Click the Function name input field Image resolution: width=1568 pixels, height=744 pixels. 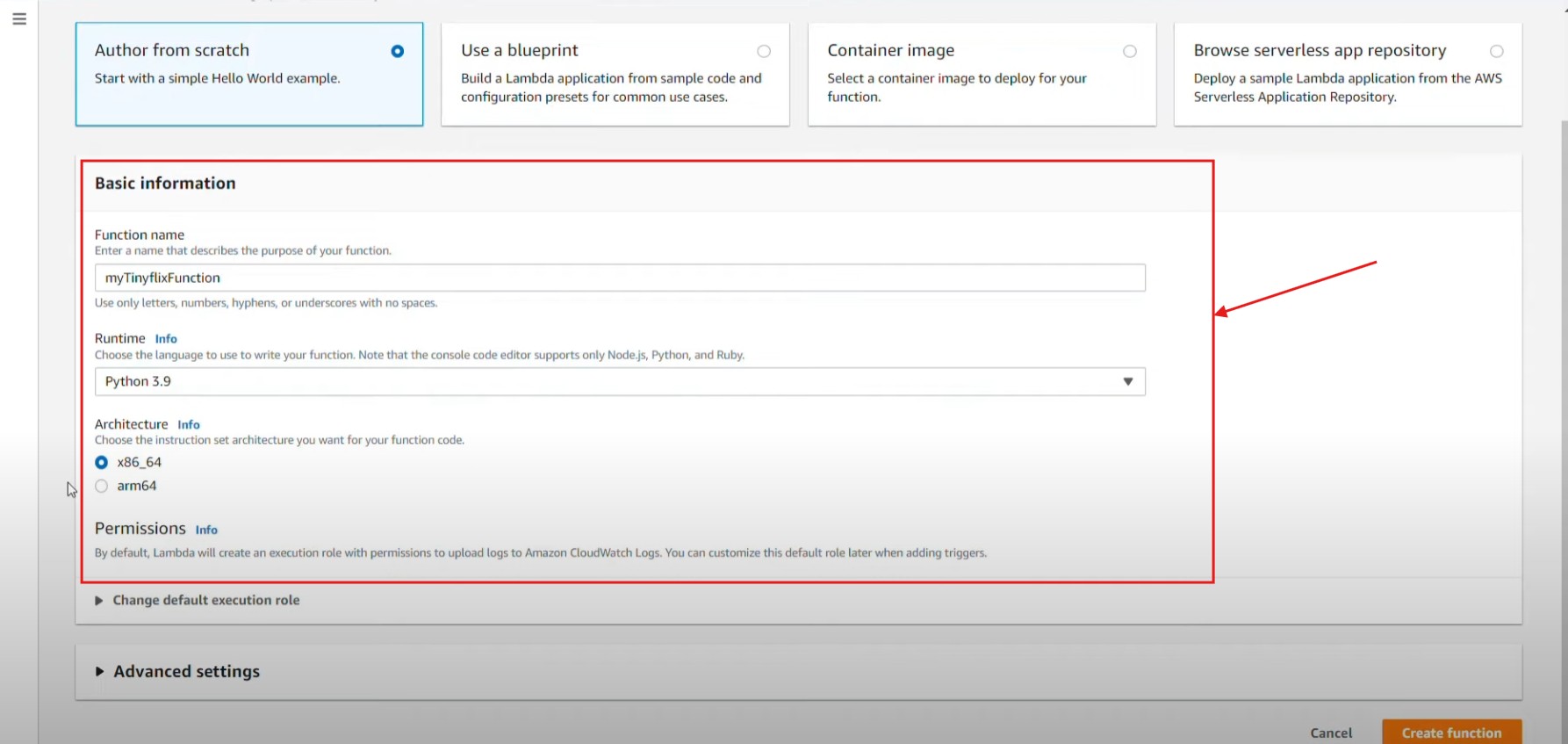coord(619,278)
